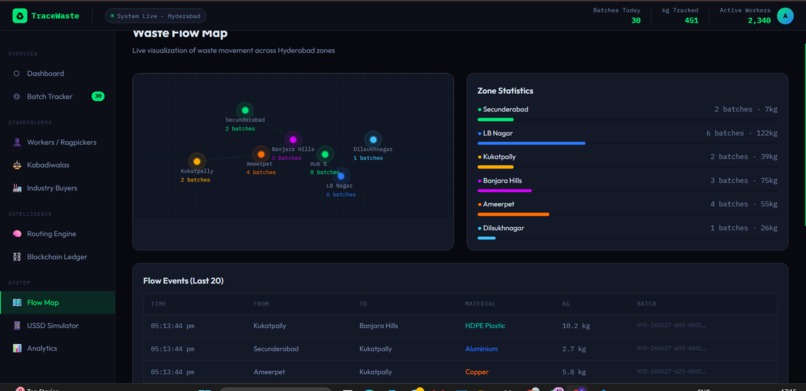
Task: Click the Industry Buyers factory icon
Action: coord(16,188)
